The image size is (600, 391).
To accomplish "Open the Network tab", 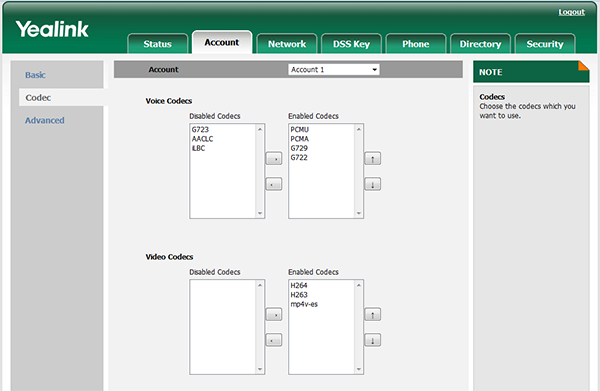I will click(x=287, y=44).
